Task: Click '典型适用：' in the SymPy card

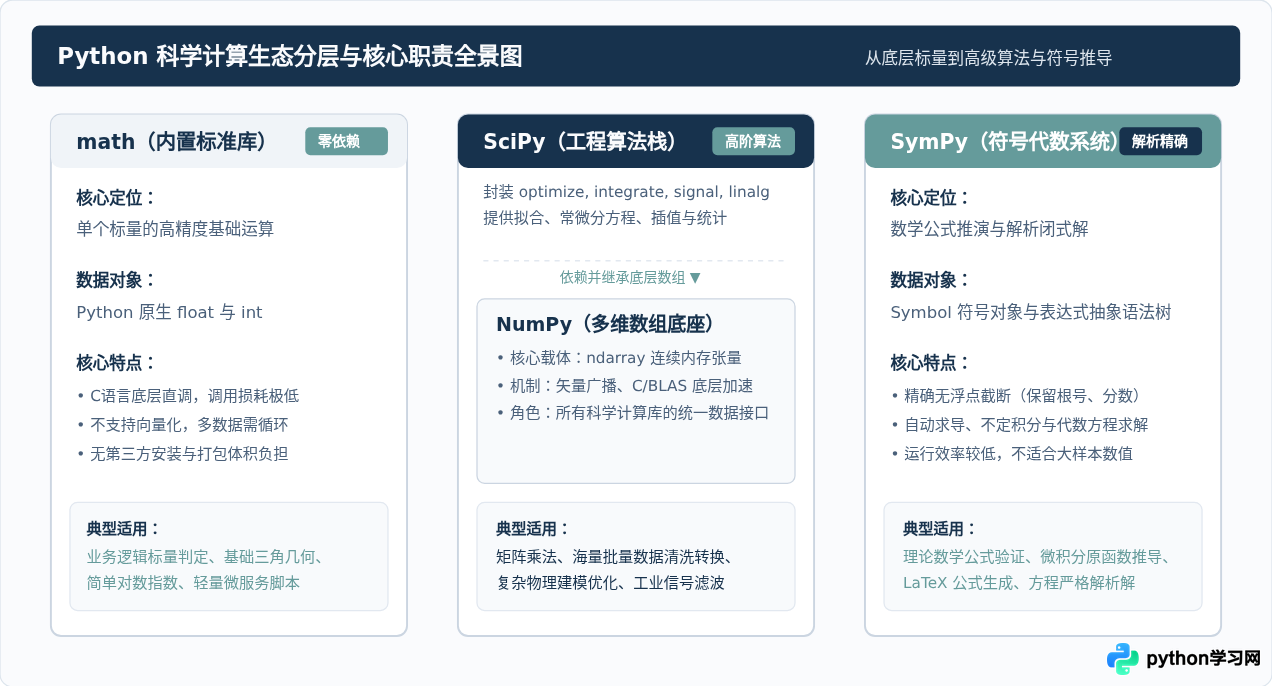Action: pos(941,528)
